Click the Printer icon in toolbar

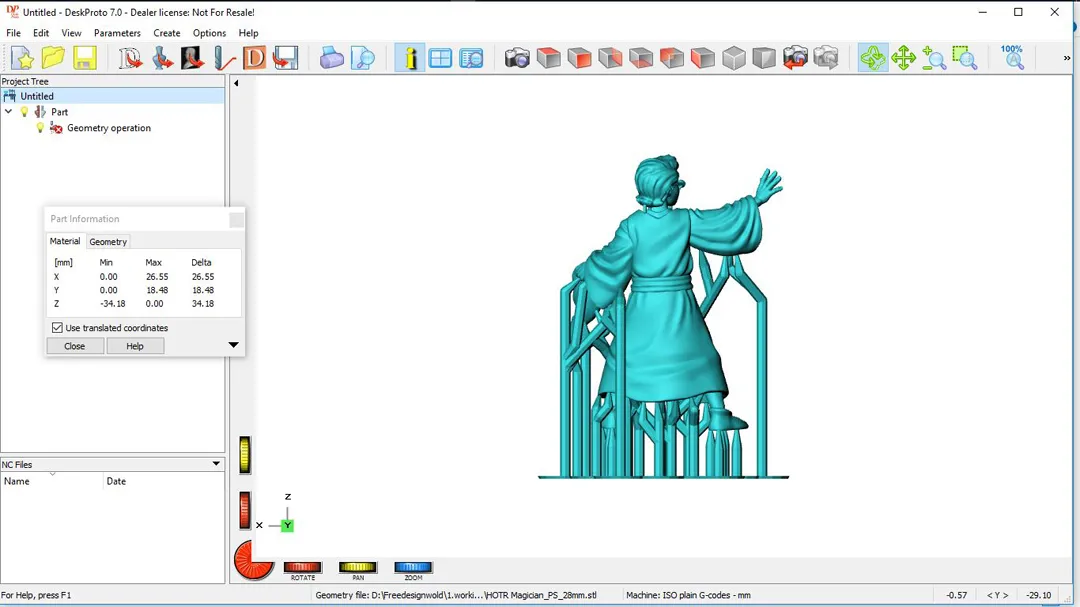pyautogui.click(x=332, y=58)
